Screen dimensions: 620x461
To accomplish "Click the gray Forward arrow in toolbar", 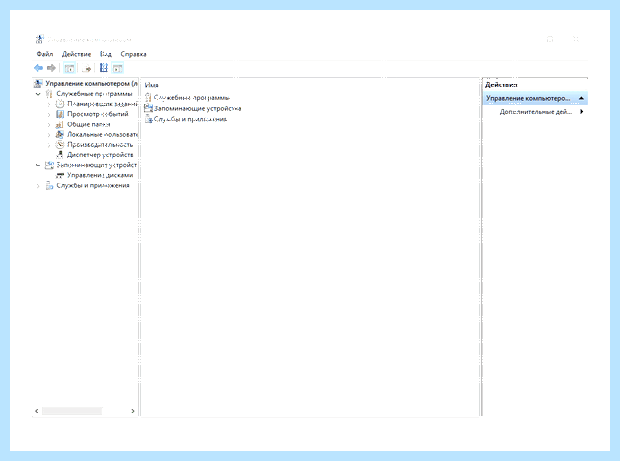I will click(51, 68).
